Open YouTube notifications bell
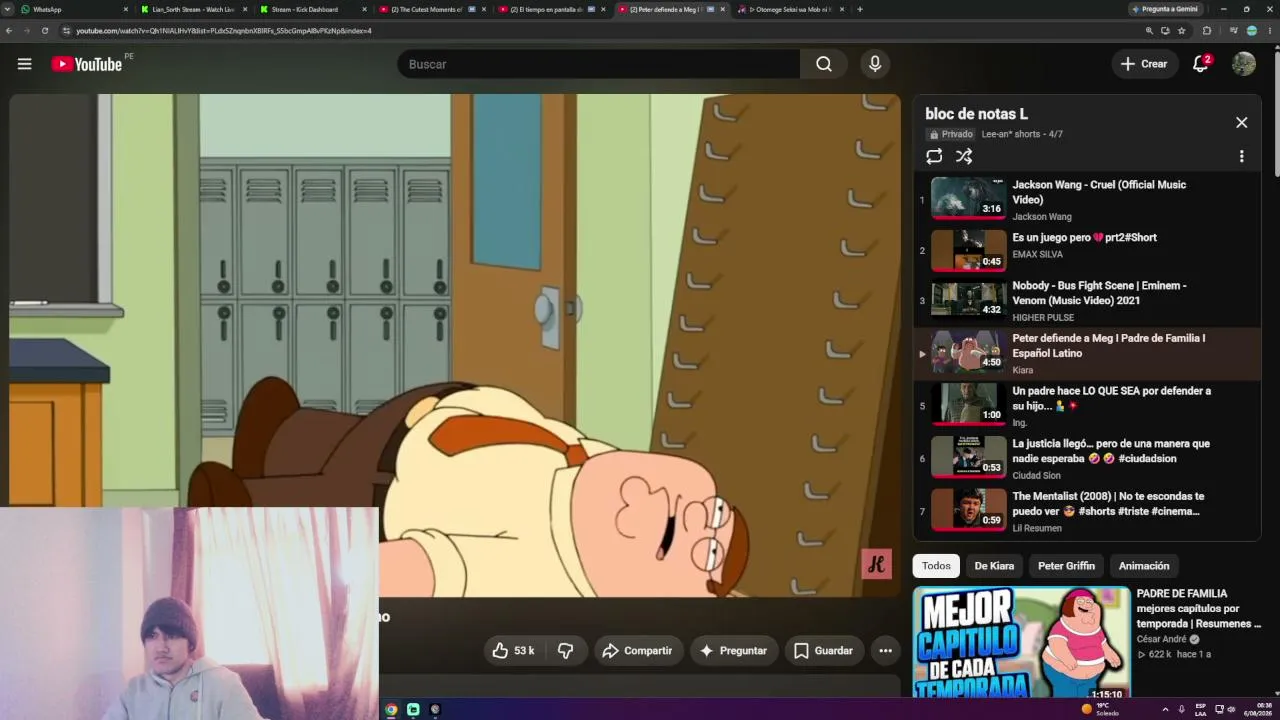Screen dimensions: 1280x720 1201,64
